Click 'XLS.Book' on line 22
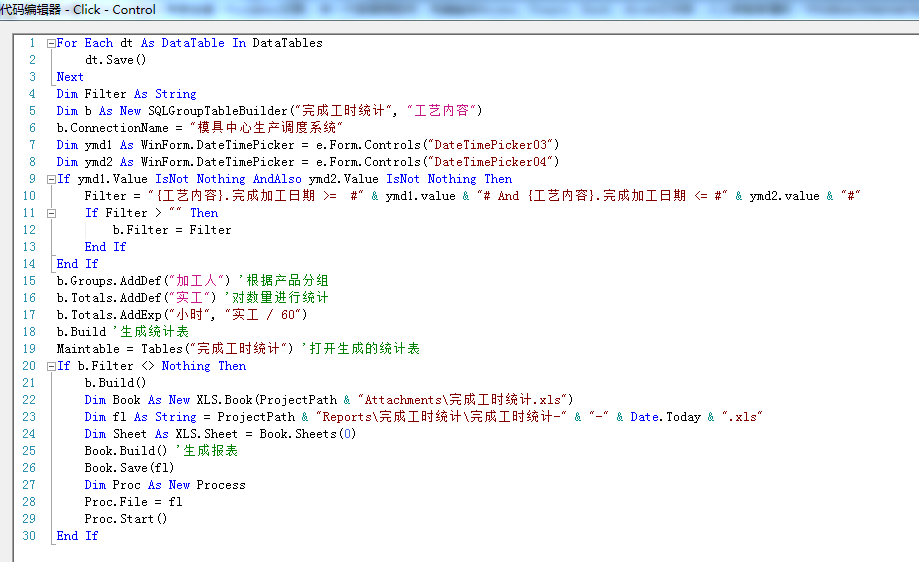The height and width of the screenshot is (562, 919). coord(224,400)
